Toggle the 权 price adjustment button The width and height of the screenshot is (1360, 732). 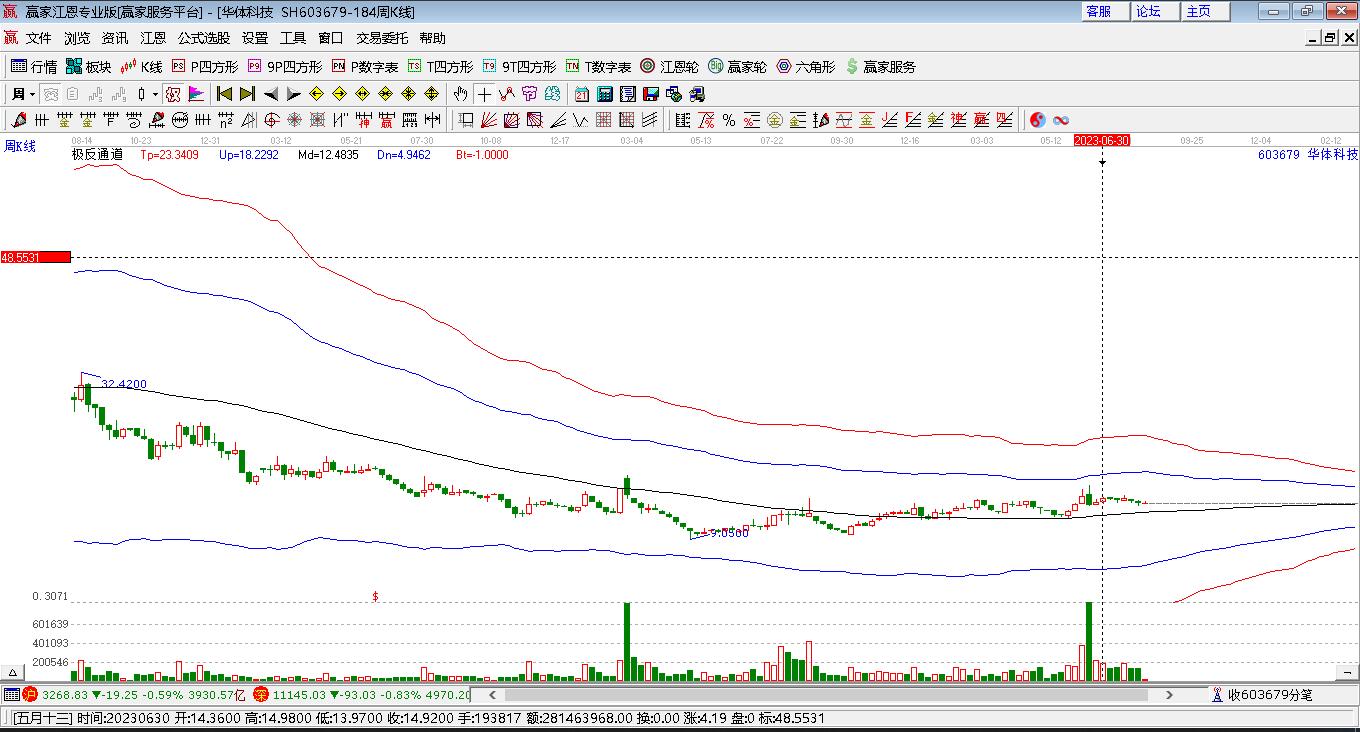[173, 94]
